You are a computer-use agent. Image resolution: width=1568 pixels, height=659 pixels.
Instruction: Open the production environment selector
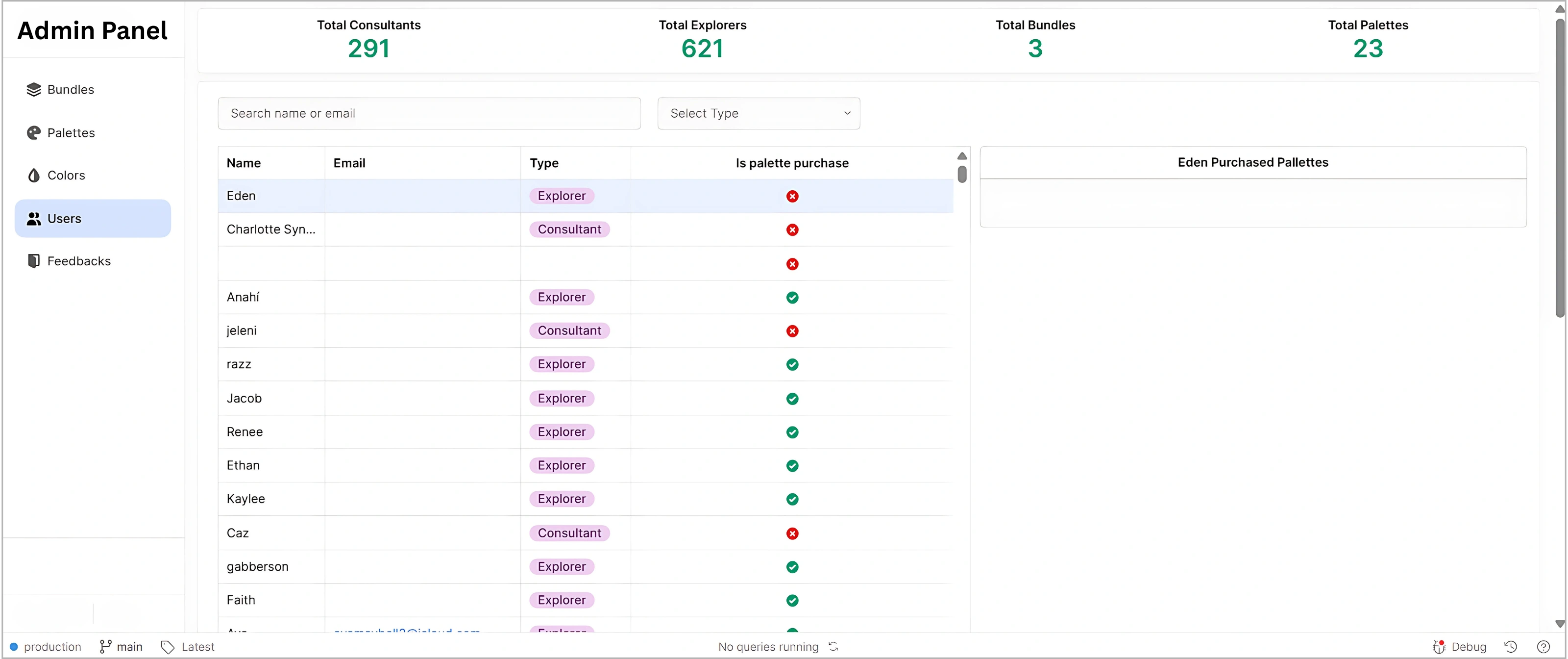pos(46,647)
